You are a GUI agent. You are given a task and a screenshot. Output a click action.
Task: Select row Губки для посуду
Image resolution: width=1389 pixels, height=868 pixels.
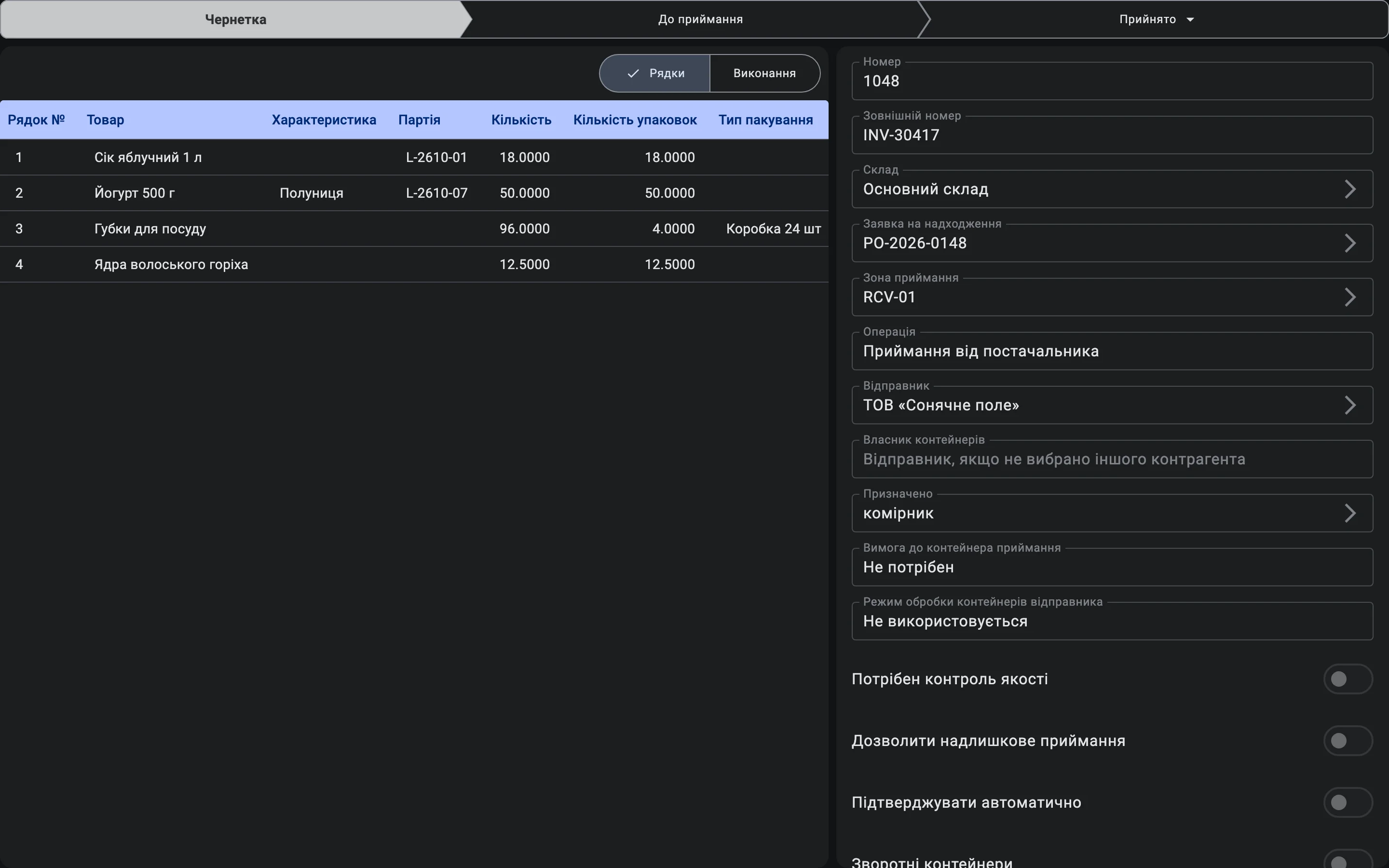coord(414,229)
